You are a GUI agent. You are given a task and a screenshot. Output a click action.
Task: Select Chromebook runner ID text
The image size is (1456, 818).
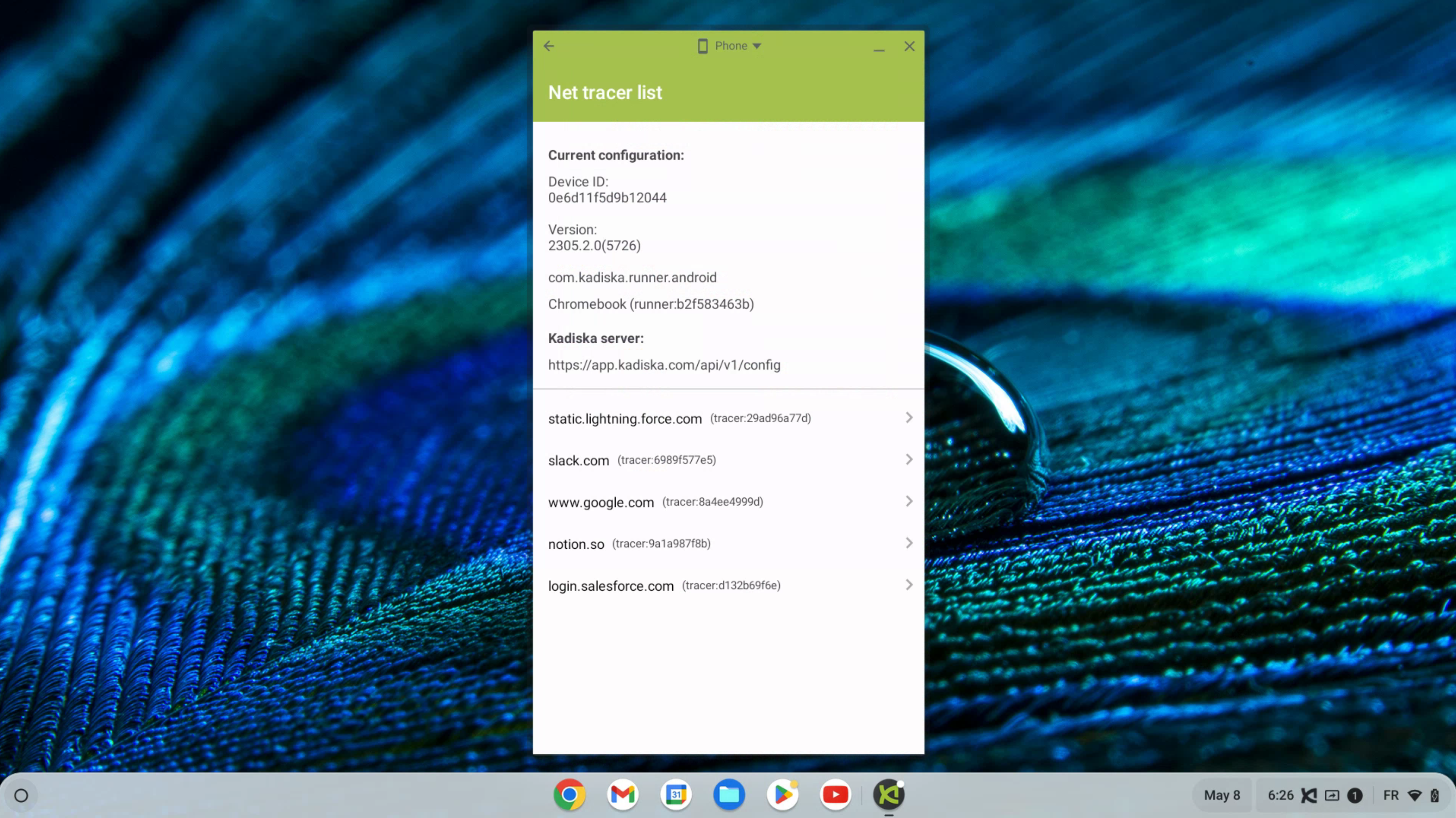650,304
